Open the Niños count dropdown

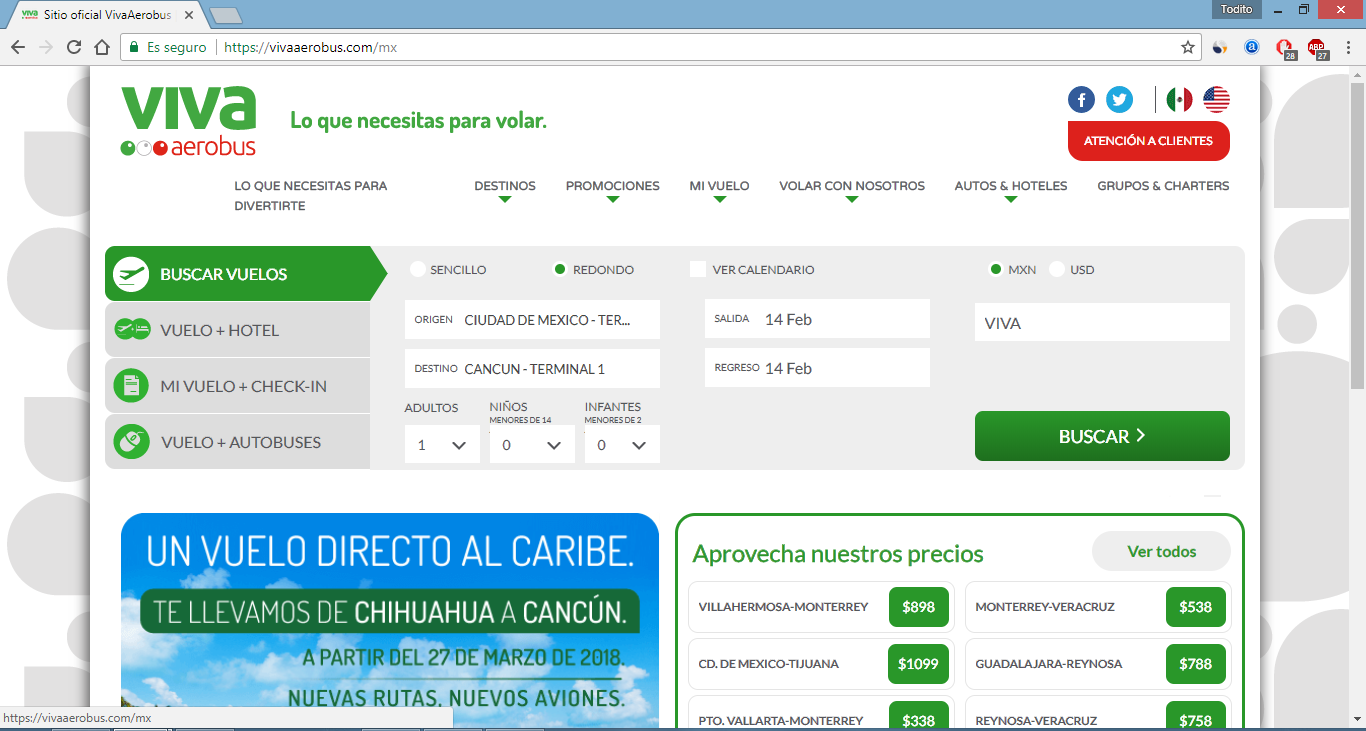(x=532, y=445)
